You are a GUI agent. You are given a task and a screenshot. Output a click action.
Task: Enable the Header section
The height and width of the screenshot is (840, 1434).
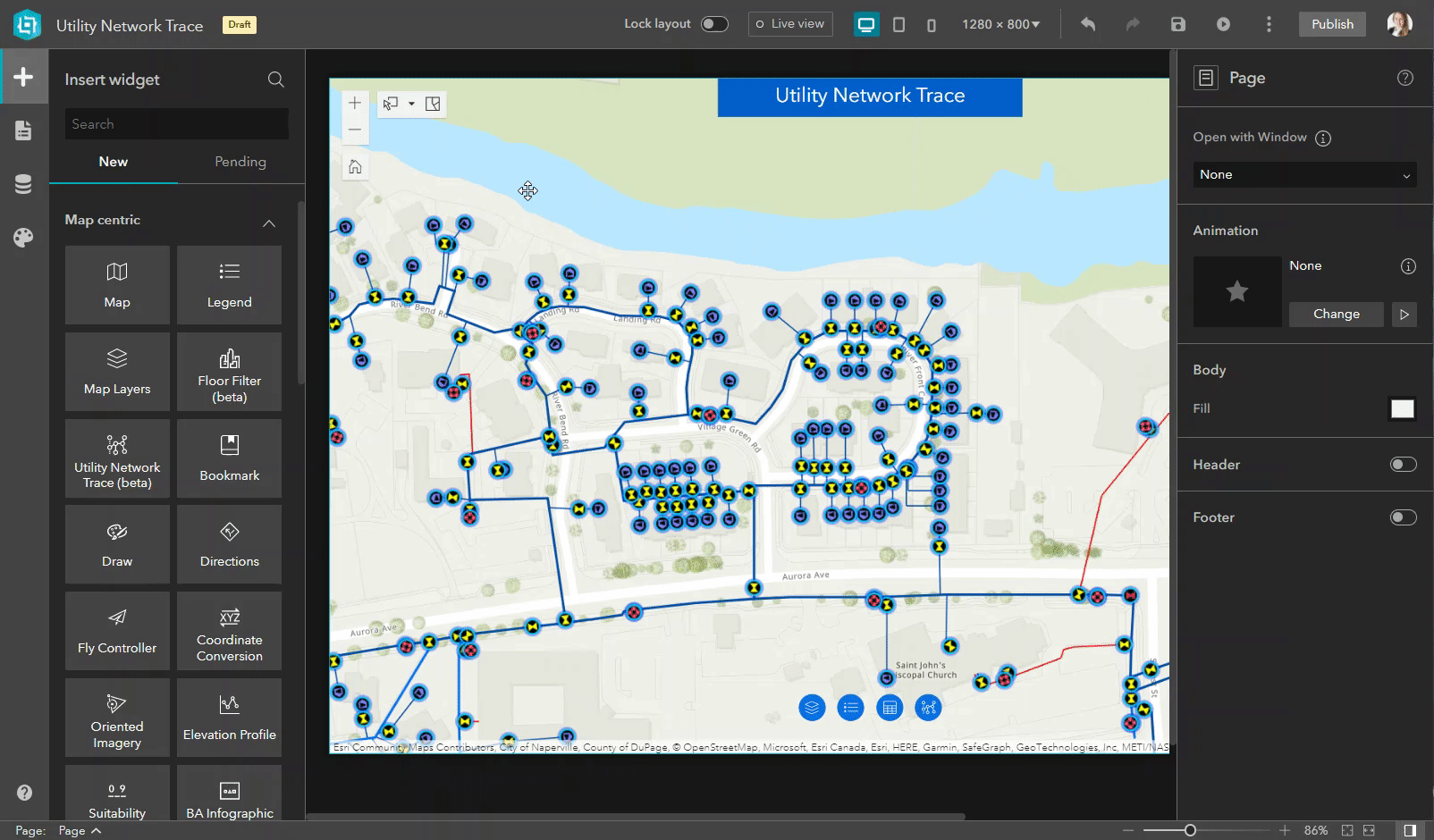click(x=1403, y=464)
